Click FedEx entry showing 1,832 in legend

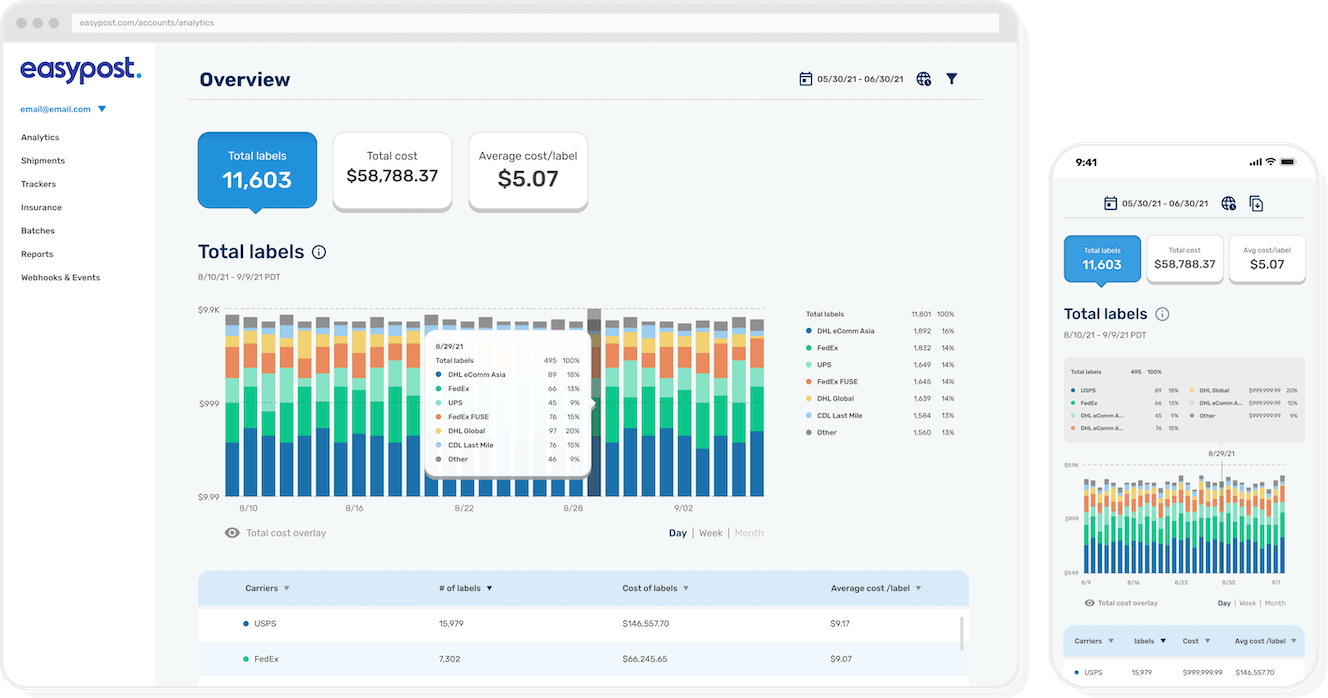point(880,348)
